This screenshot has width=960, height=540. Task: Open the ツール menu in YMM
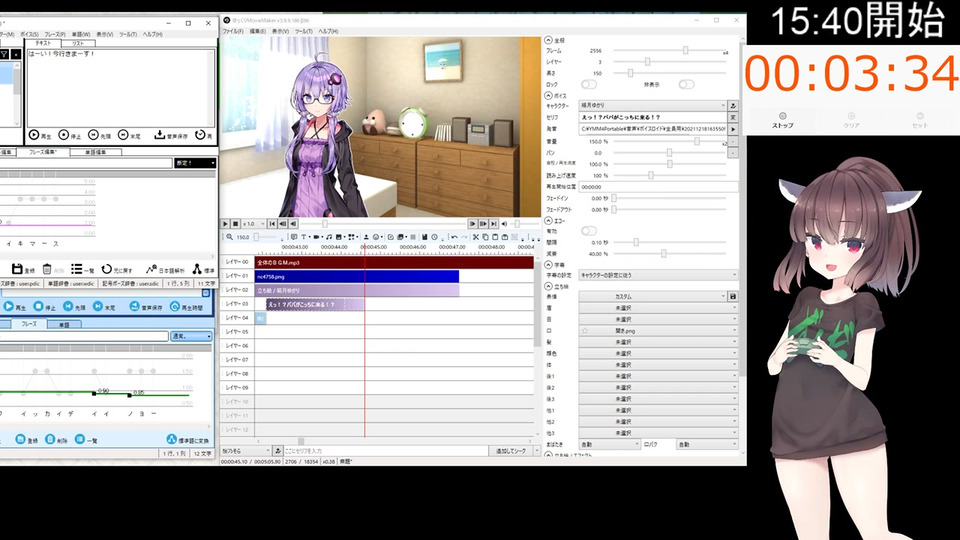(304, 31)
